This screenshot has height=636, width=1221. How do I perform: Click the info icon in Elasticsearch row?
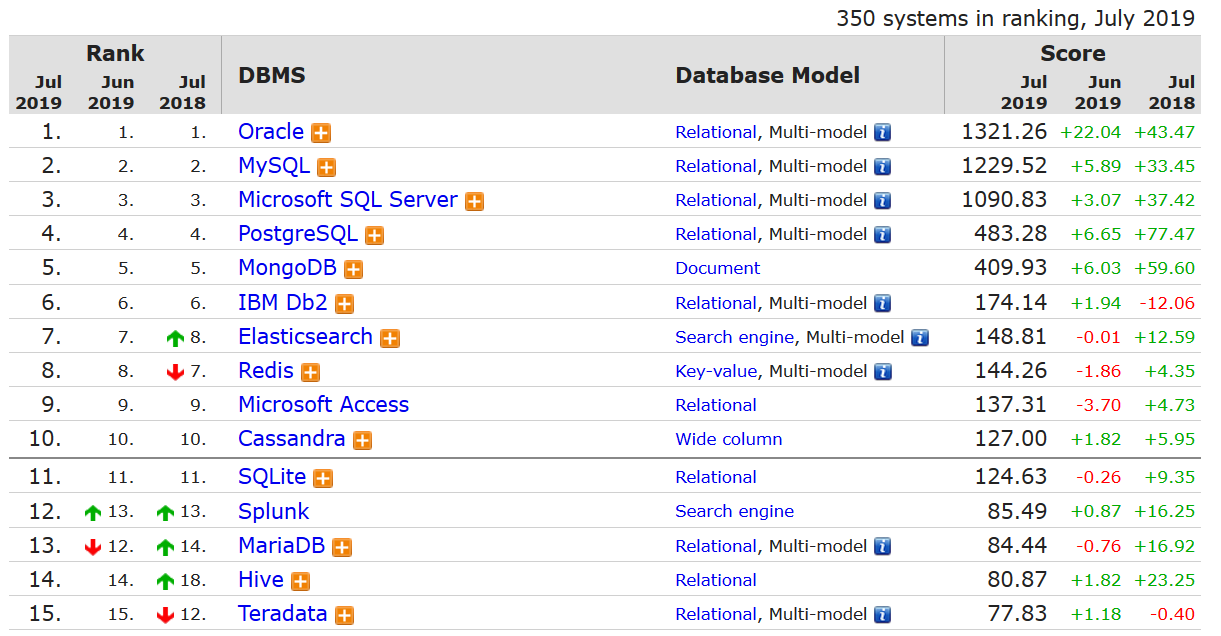click(x=920, y=337)
